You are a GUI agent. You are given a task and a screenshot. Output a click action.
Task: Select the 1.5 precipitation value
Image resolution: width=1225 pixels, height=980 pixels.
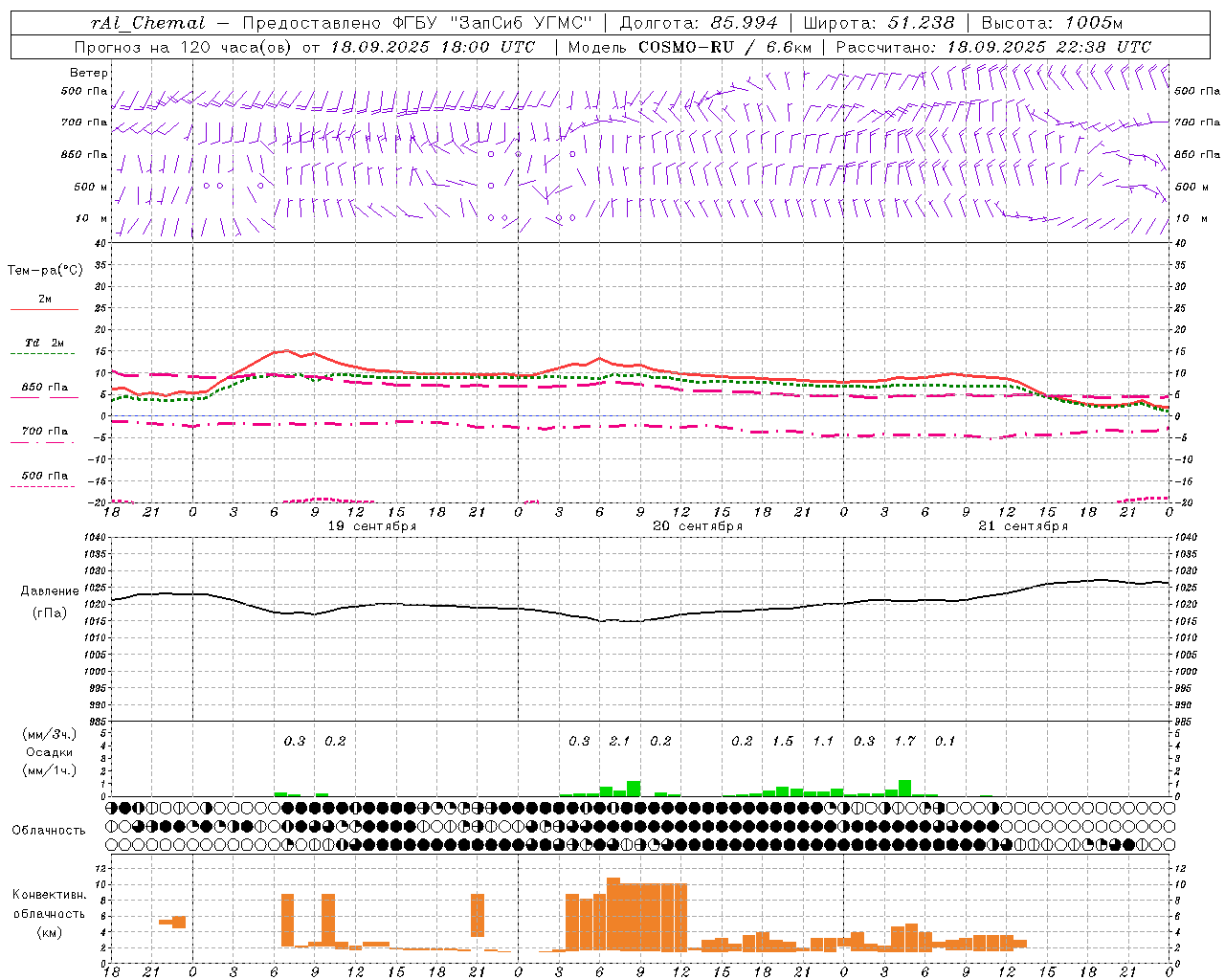[x=783, y=742]
